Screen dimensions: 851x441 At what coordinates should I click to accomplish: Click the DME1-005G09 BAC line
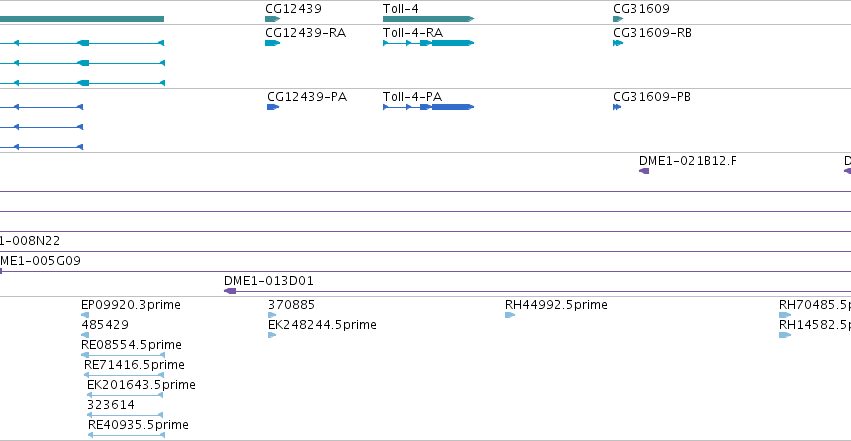coord(426,271)
